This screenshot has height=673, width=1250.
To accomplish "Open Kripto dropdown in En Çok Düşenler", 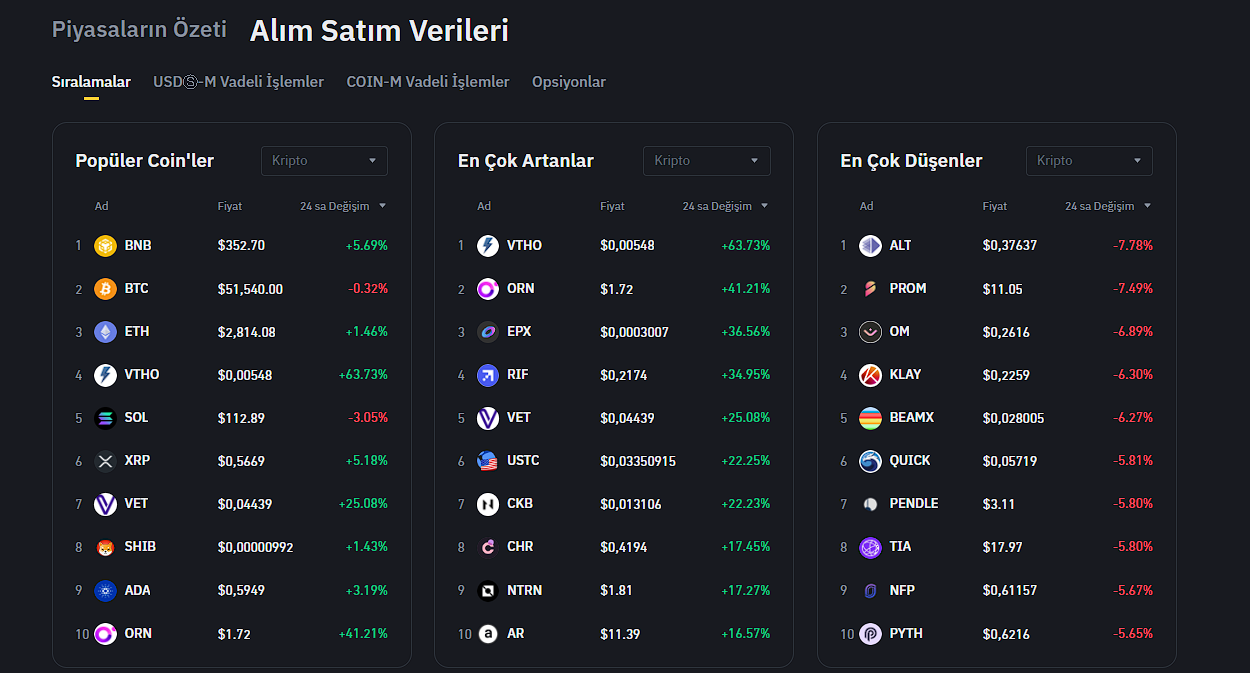I will [1089, 161].
